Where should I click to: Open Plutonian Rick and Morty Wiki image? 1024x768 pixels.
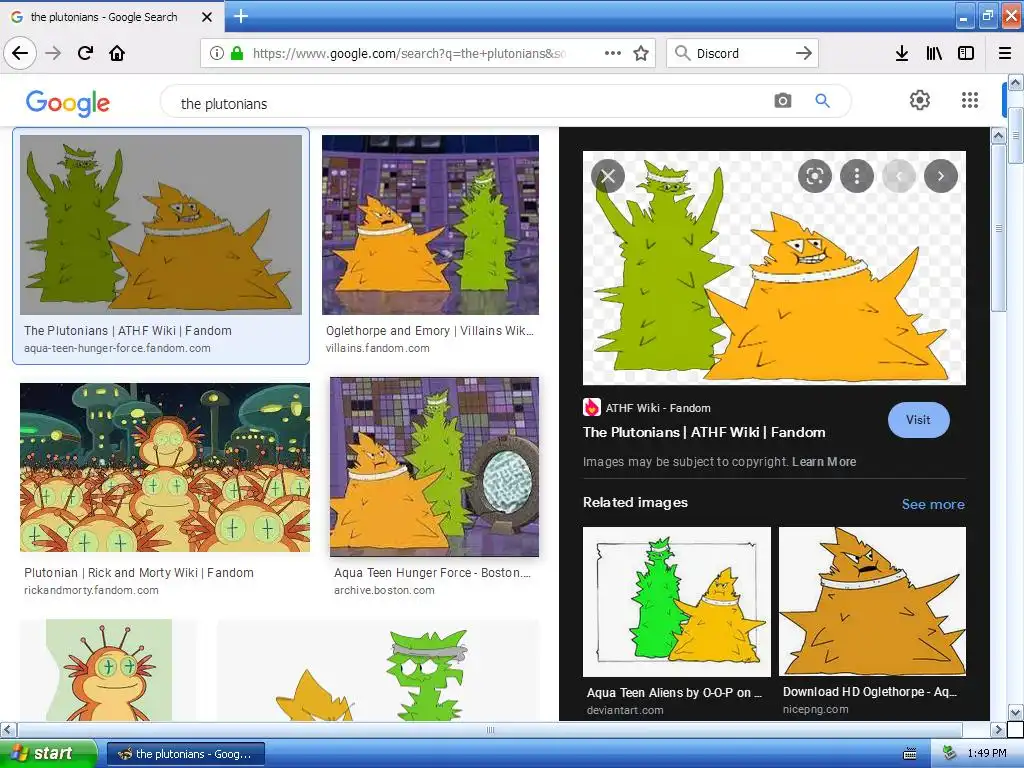[165, 468]
